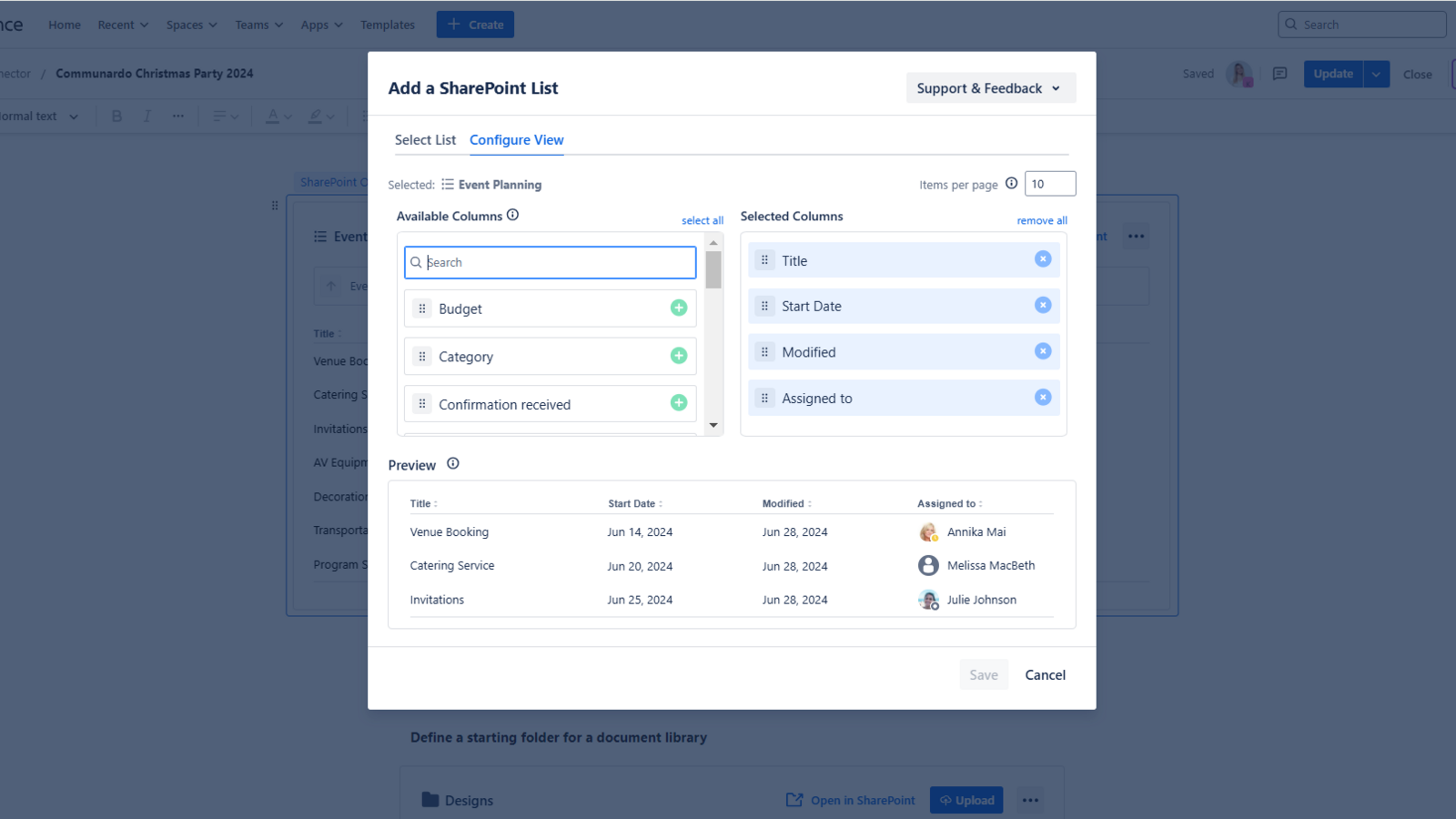
Task: Grab the drag handle of Title column
Action: [x=764, y=260]
